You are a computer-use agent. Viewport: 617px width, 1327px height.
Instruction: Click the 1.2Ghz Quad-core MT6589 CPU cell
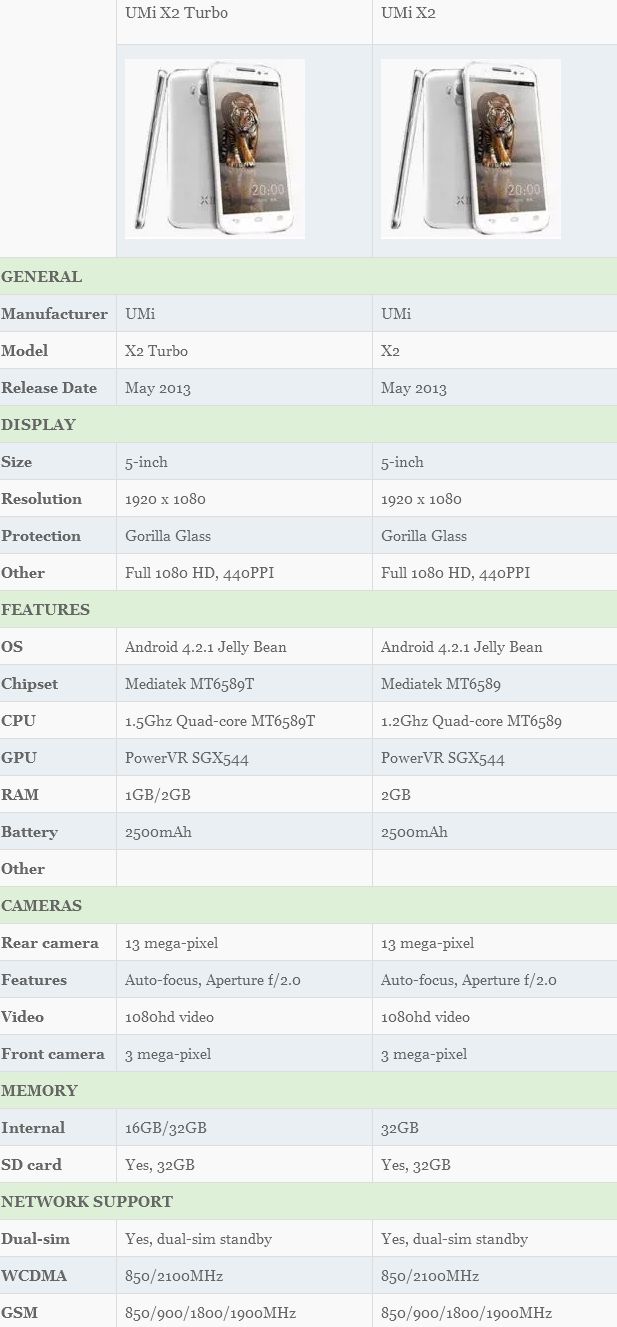click(471, 722)
